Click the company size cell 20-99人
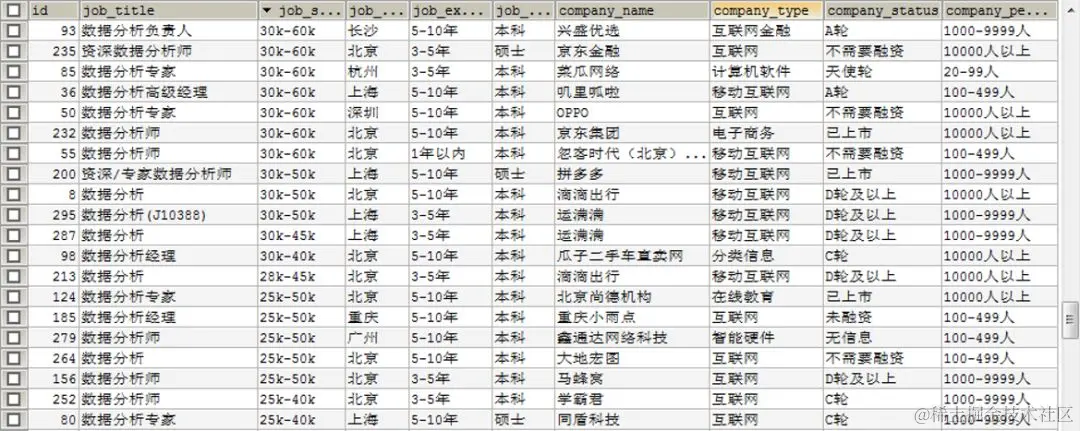This screenshot has height=431, width=1080. pos(999,72)
